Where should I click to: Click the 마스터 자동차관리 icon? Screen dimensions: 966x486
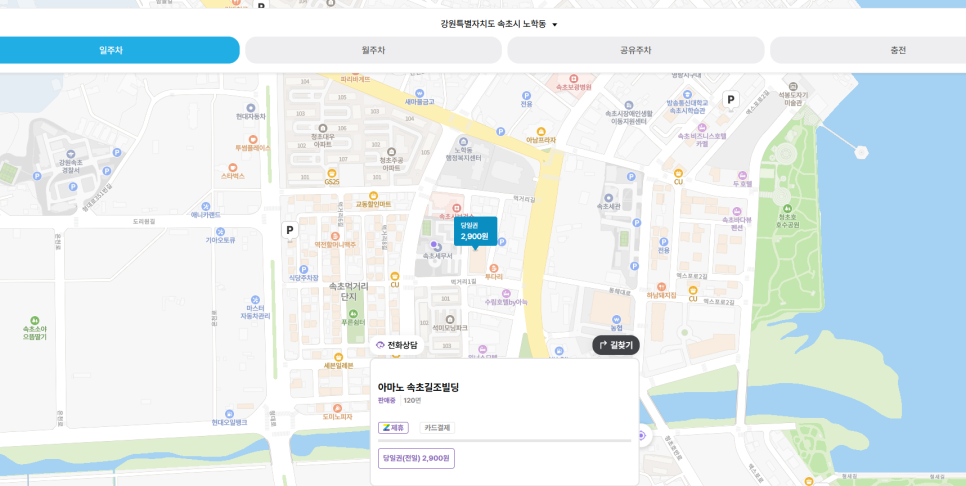[x=255, y=299]
